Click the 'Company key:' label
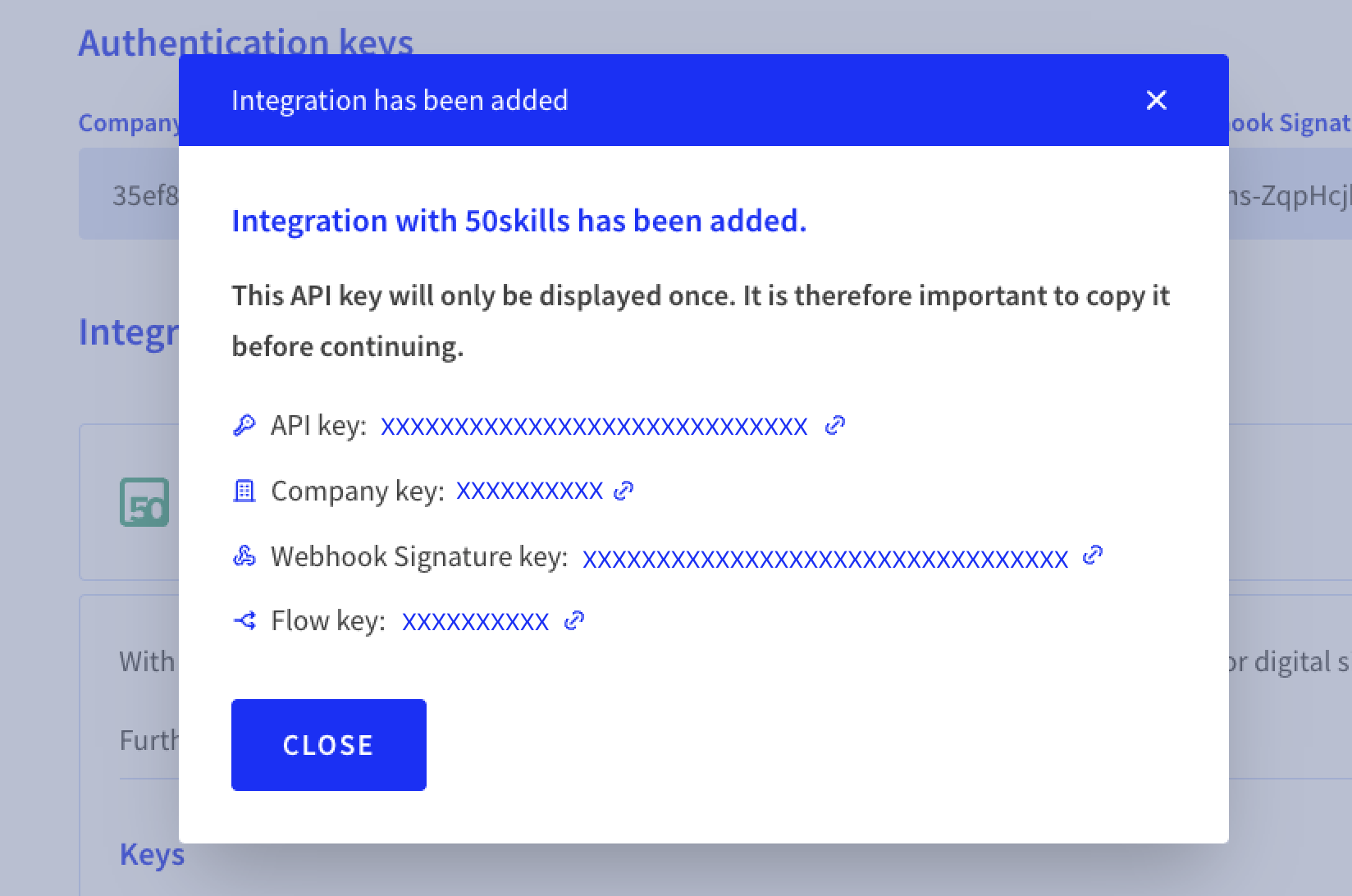The image size is (1352, 896). click(358, 491)
